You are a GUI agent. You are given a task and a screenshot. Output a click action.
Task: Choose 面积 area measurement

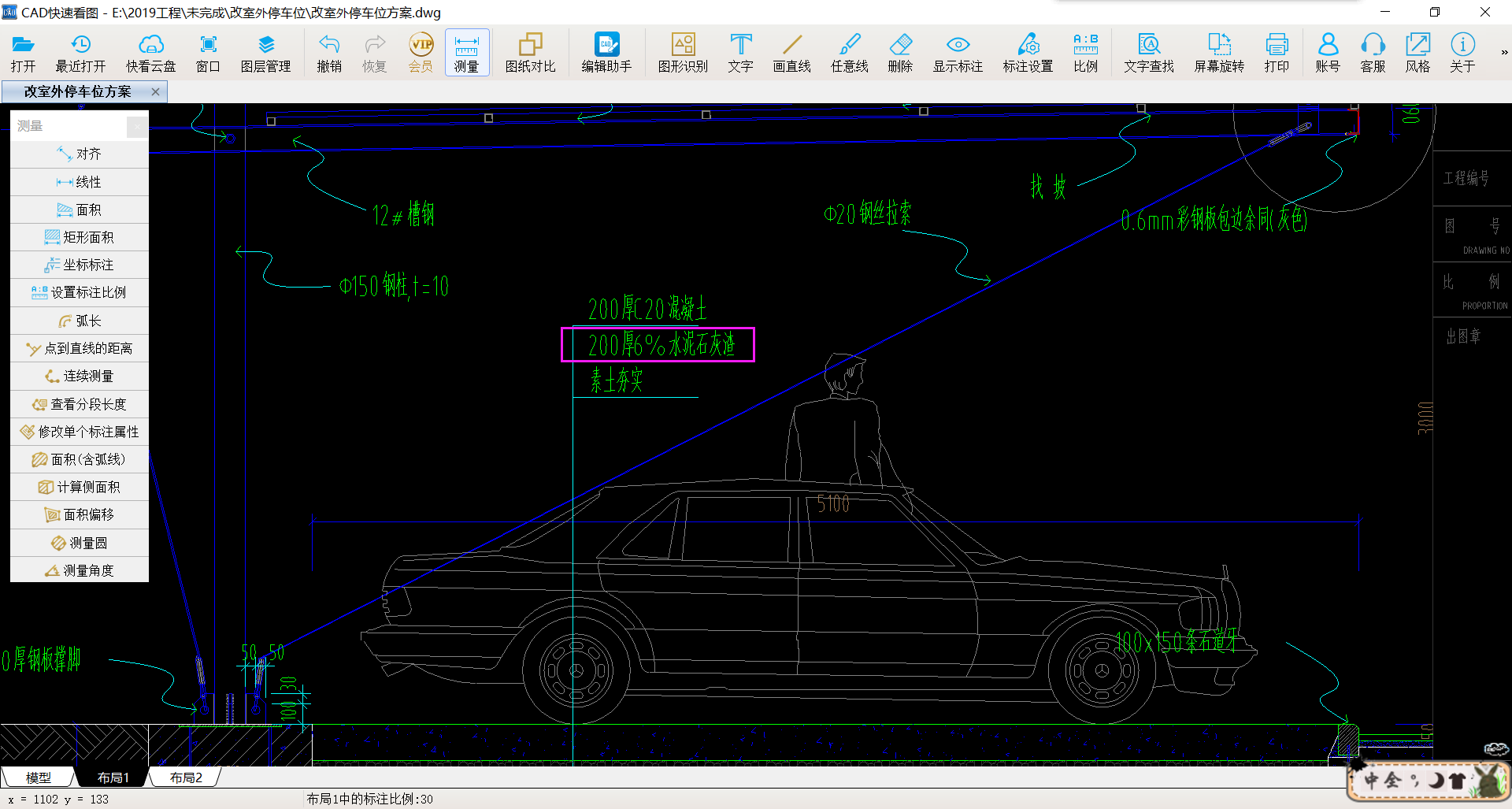point(80,210)
